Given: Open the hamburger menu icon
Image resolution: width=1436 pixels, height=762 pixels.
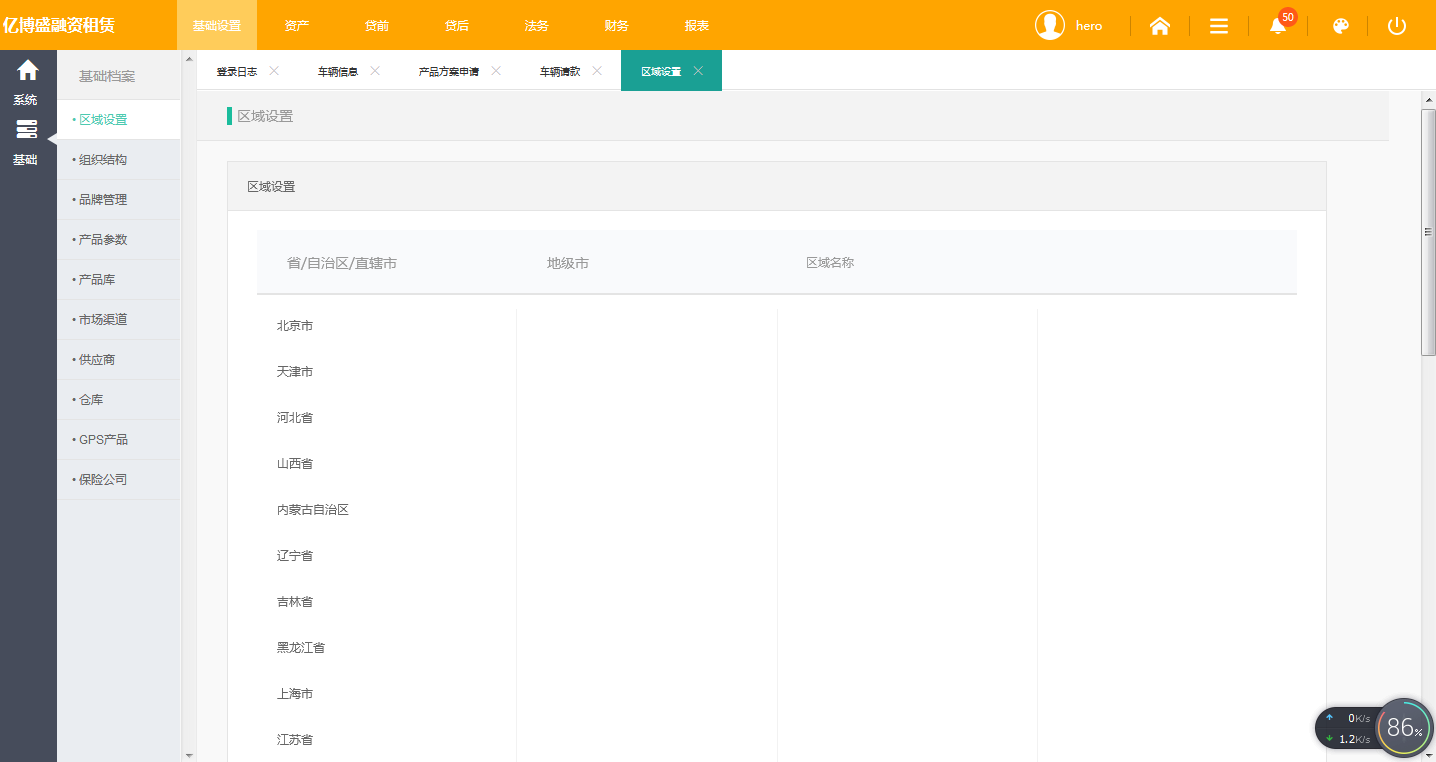Looking at the screenshot, I should 1219,26.
